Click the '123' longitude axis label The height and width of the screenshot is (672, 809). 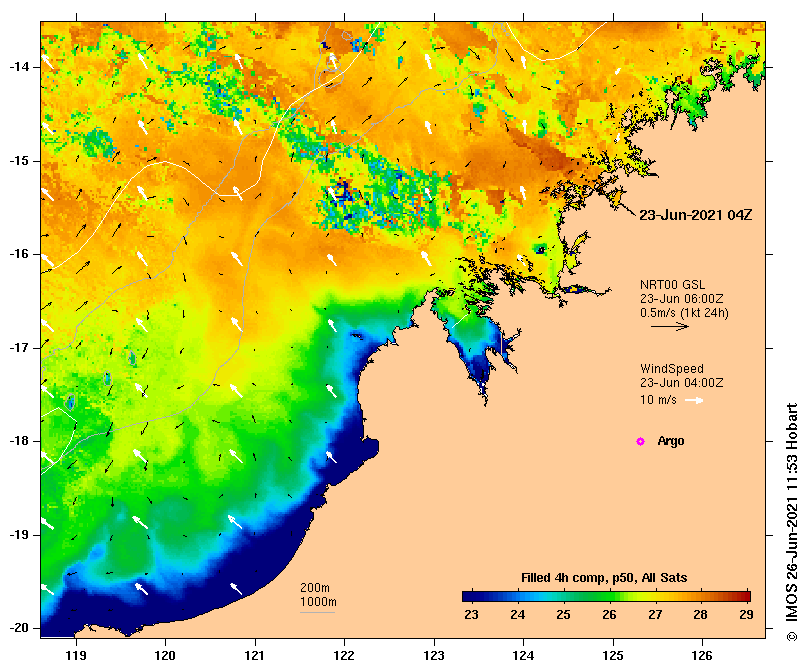tap(434, 656)
